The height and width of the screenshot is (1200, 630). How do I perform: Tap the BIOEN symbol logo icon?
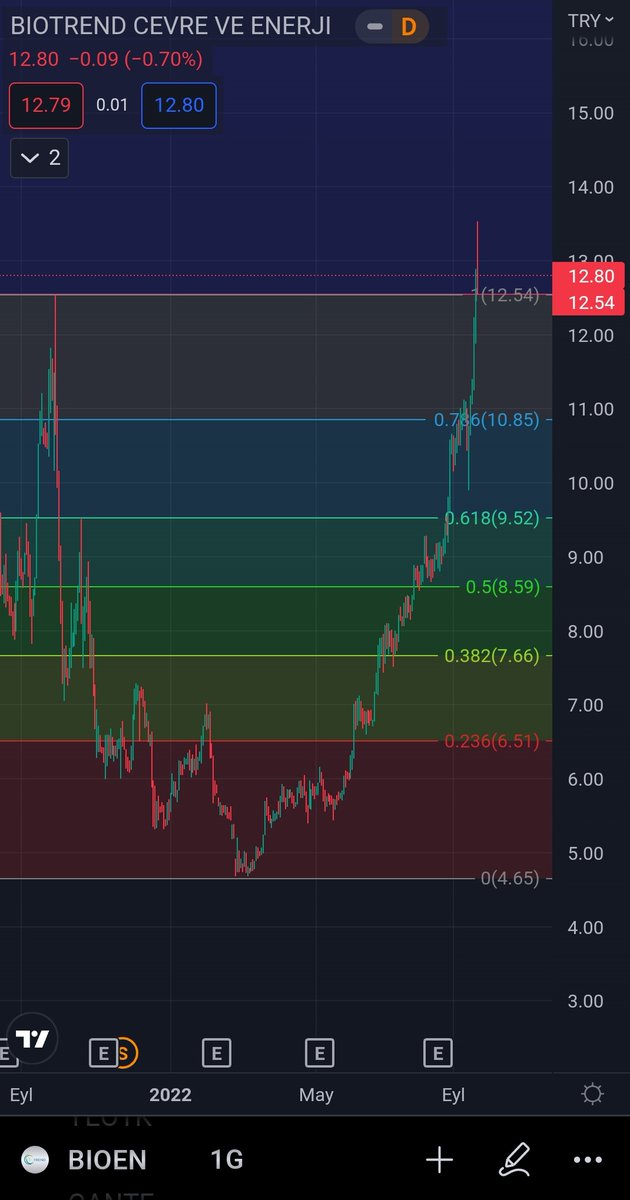click(x=34, y=1160)
